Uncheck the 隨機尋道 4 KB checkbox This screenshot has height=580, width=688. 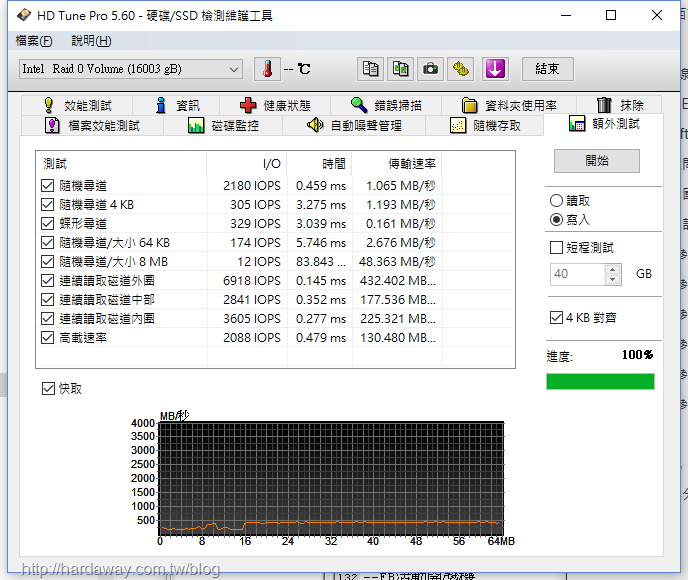pos(47,204)
